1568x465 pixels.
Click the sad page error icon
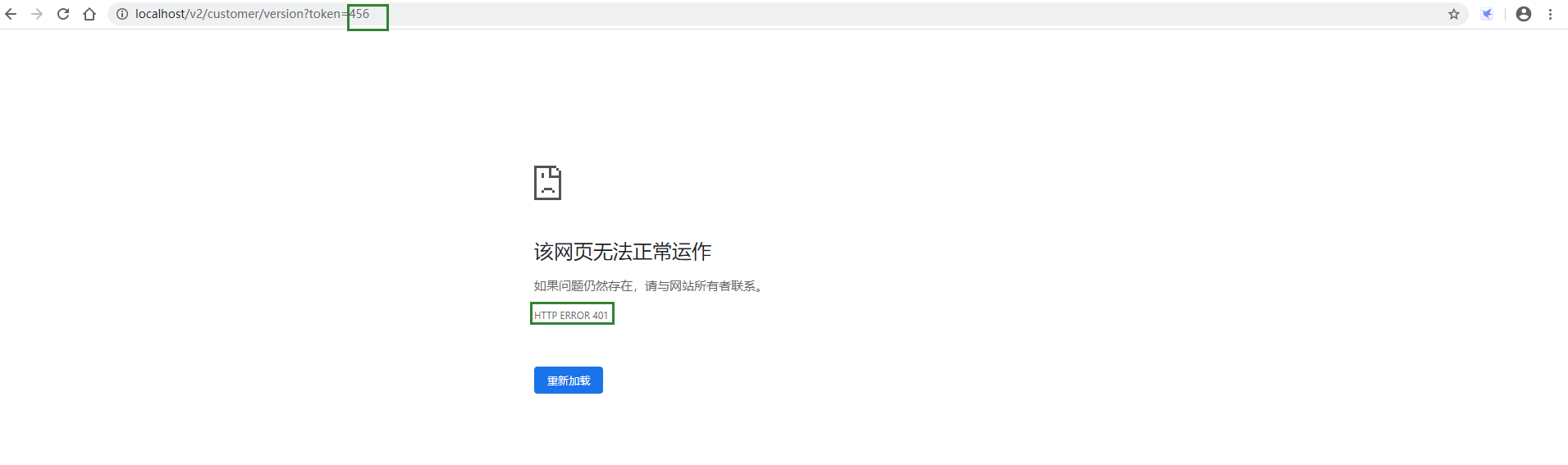point(547,183)
